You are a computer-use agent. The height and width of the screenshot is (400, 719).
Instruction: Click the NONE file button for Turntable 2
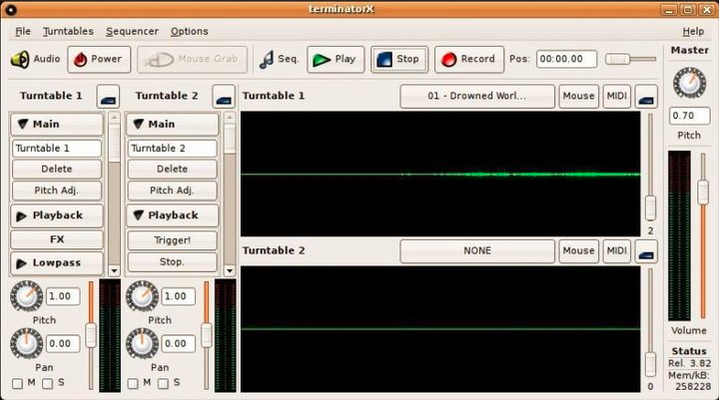tap(477, 251)
